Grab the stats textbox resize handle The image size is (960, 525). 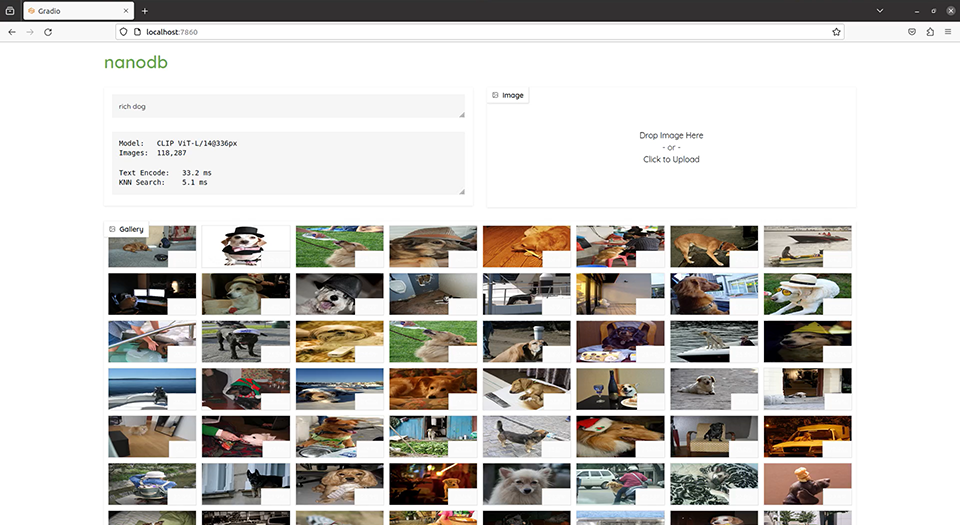click(x=461, y=190)
